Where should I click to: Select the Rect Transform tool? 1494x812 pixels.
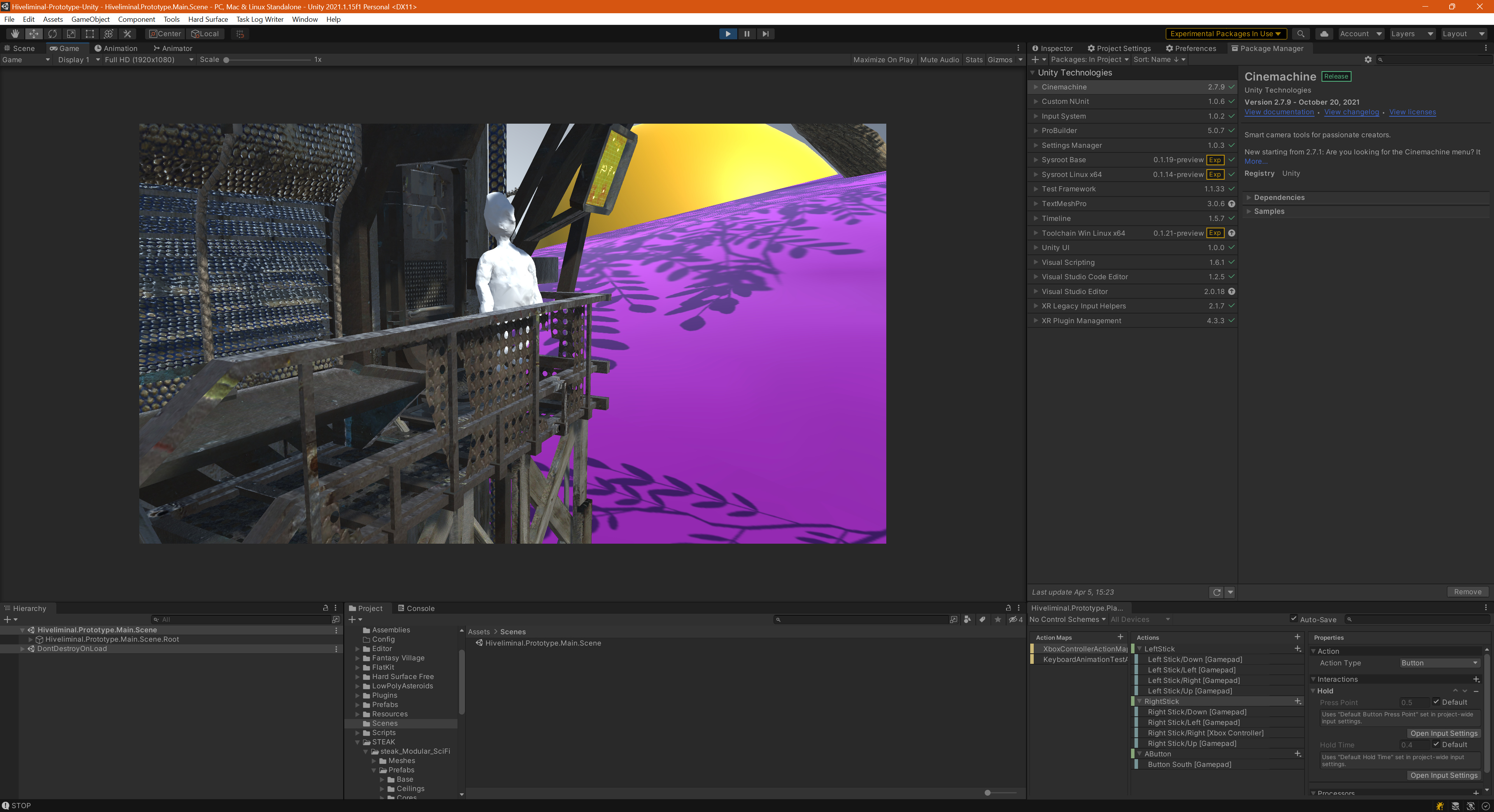pyautogui.click(x=90, y=33)
